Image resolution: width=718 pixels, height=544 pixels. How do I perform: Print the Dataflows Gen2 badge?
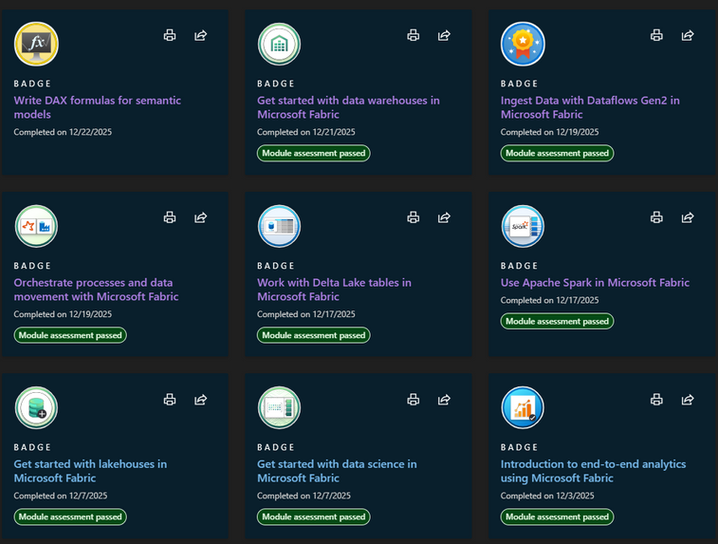pos(657,35)
